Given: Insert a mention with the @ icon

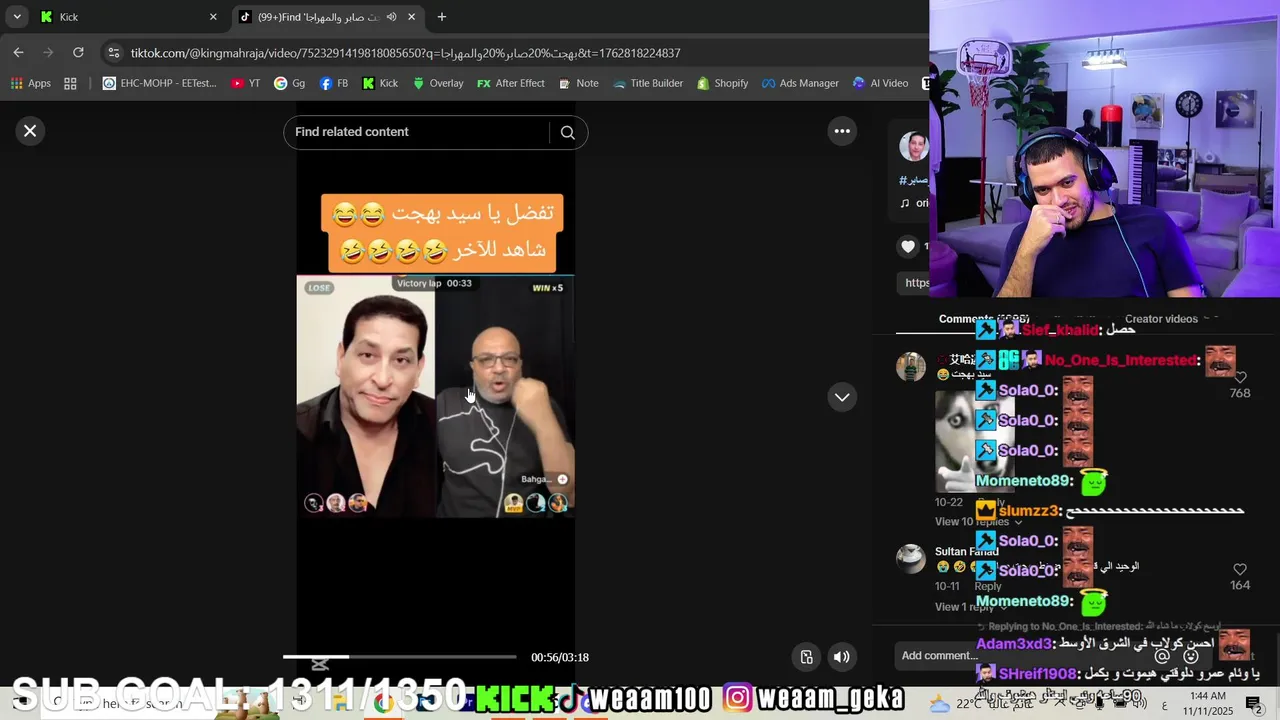Looking at the screenshot, I should (x=1162, y=656).
